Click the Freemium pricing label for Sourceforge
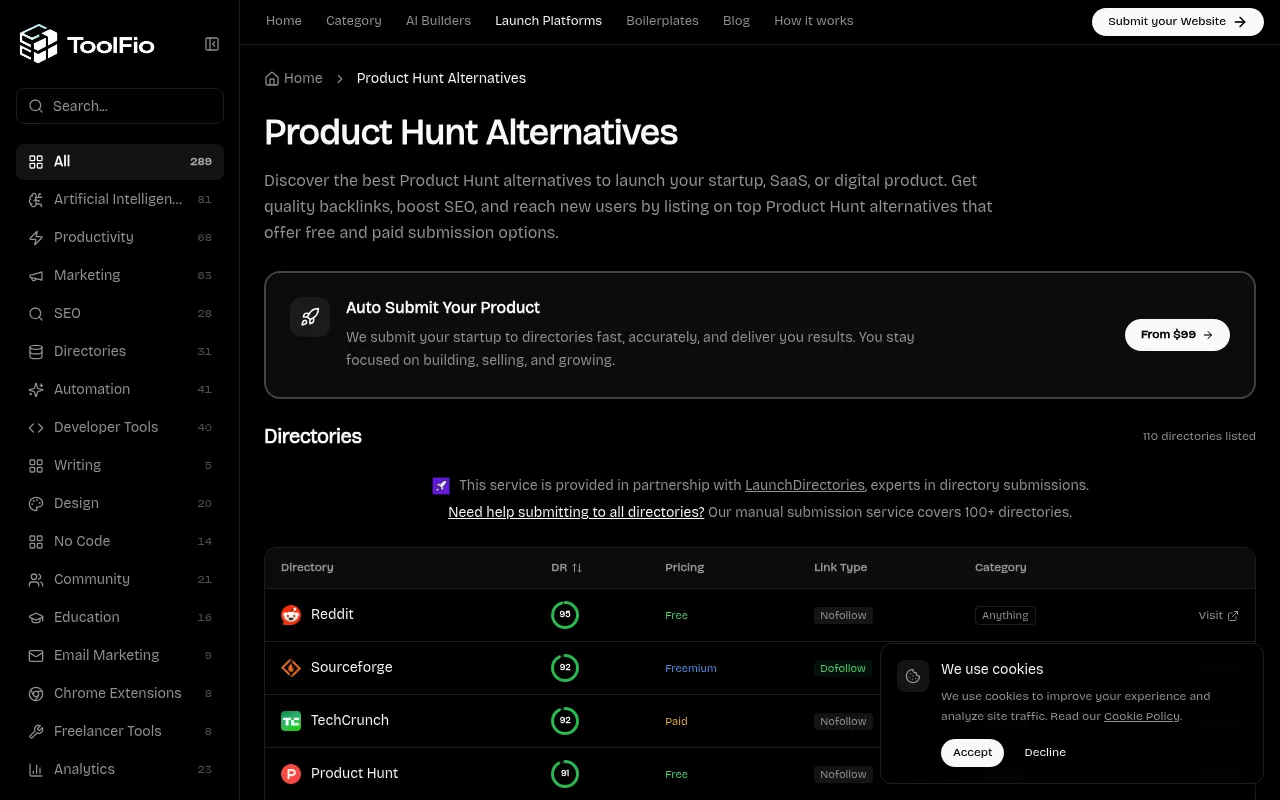Screen dimensions: 1280x800 point(691,668)
